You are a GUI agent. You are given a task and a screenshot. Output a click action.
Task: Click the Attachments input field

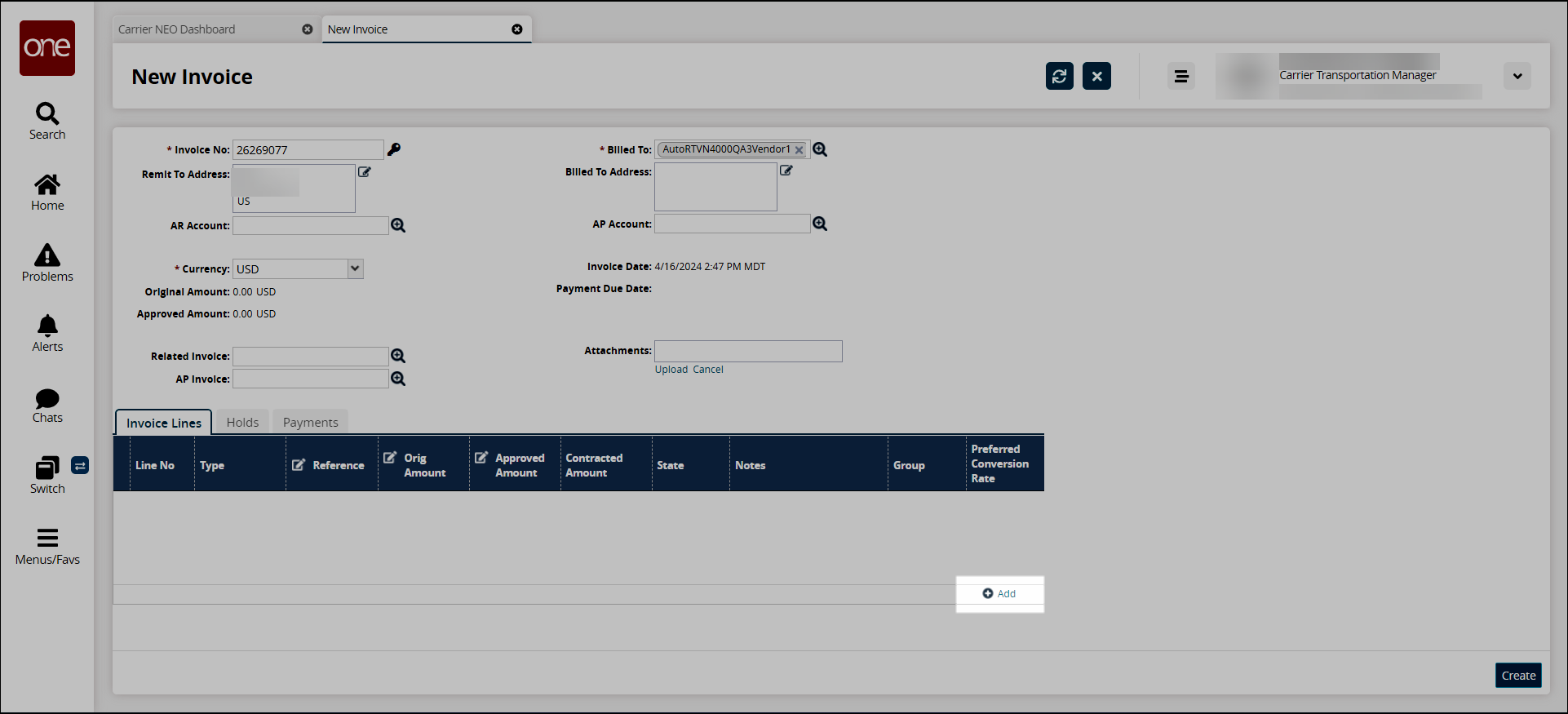748,351
